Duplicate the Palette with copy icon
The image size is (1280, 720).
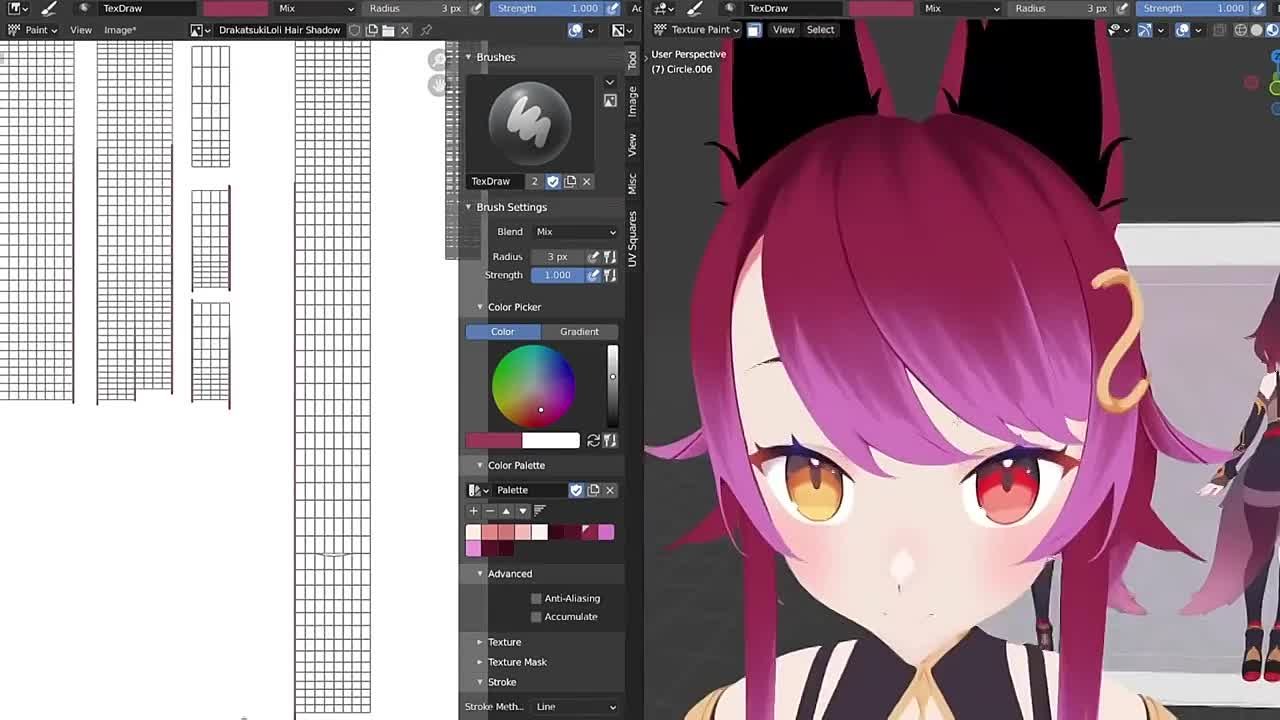pos(593,490)
